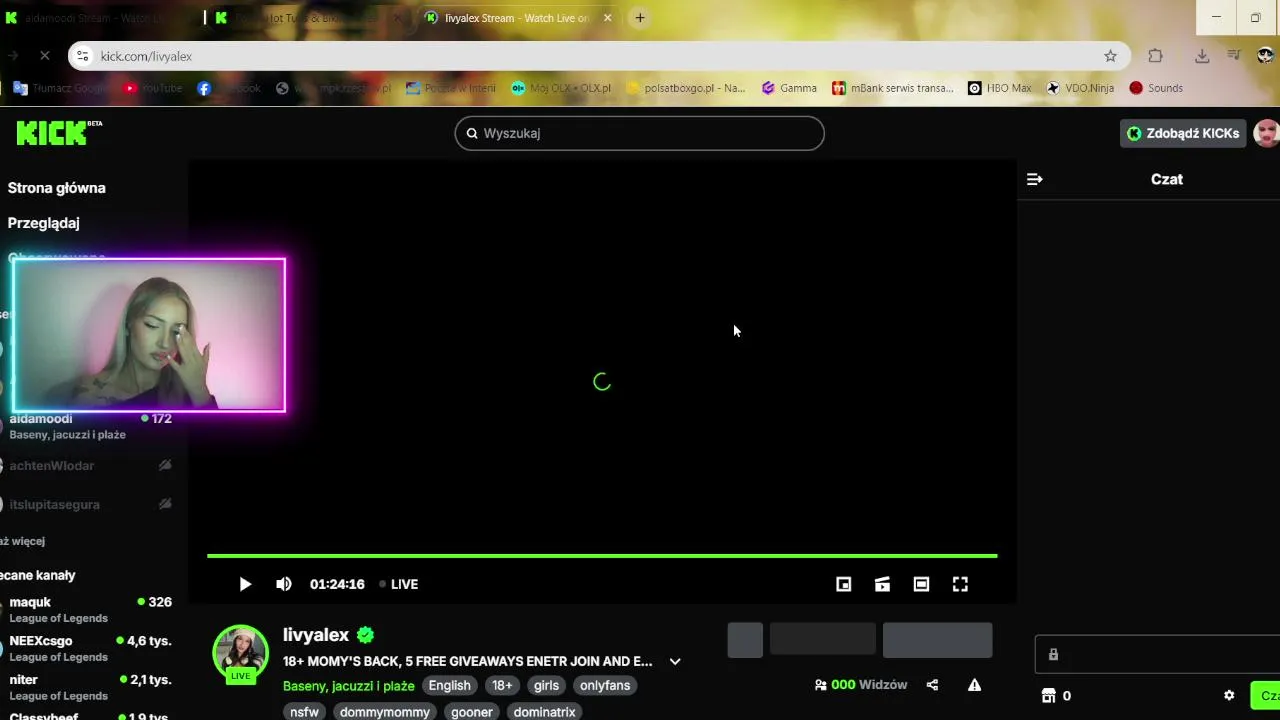
Task: Open the Chrome profile avatar
Action: 1266,56
